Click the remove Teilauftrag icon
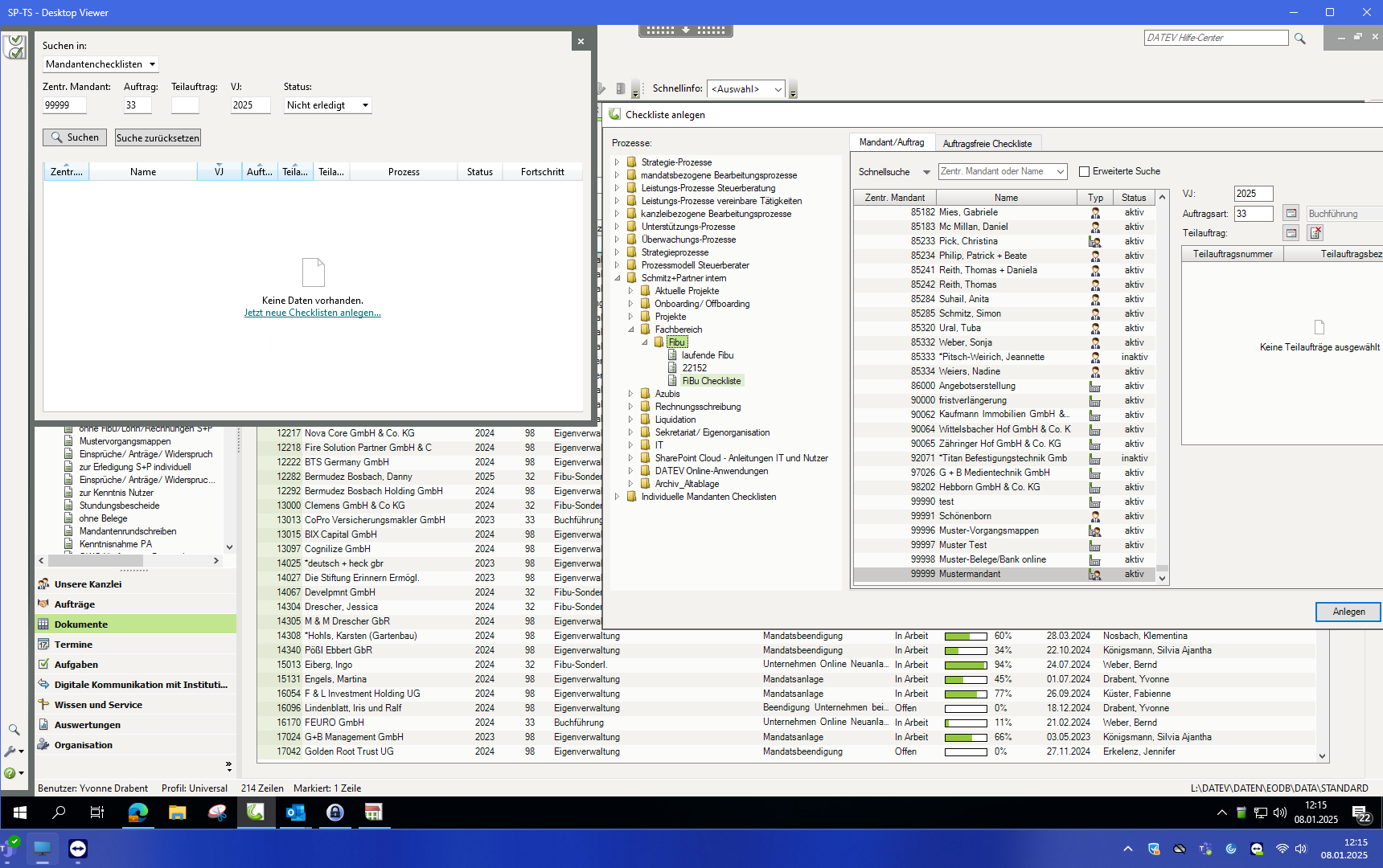Viewport: 1383px width, 868px height. pos(1315,233)
